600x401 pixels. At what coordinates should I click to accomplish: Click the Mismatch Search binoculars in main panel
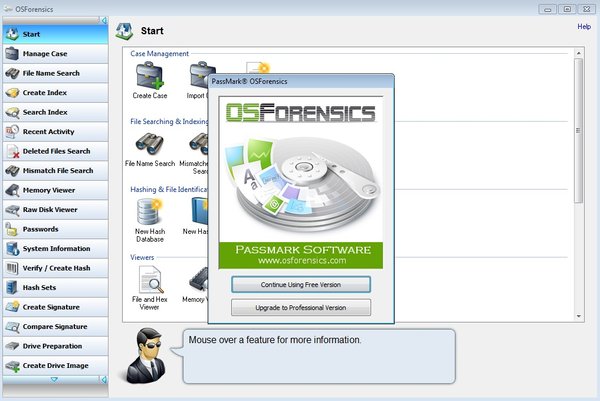click(x=199, y=143)
